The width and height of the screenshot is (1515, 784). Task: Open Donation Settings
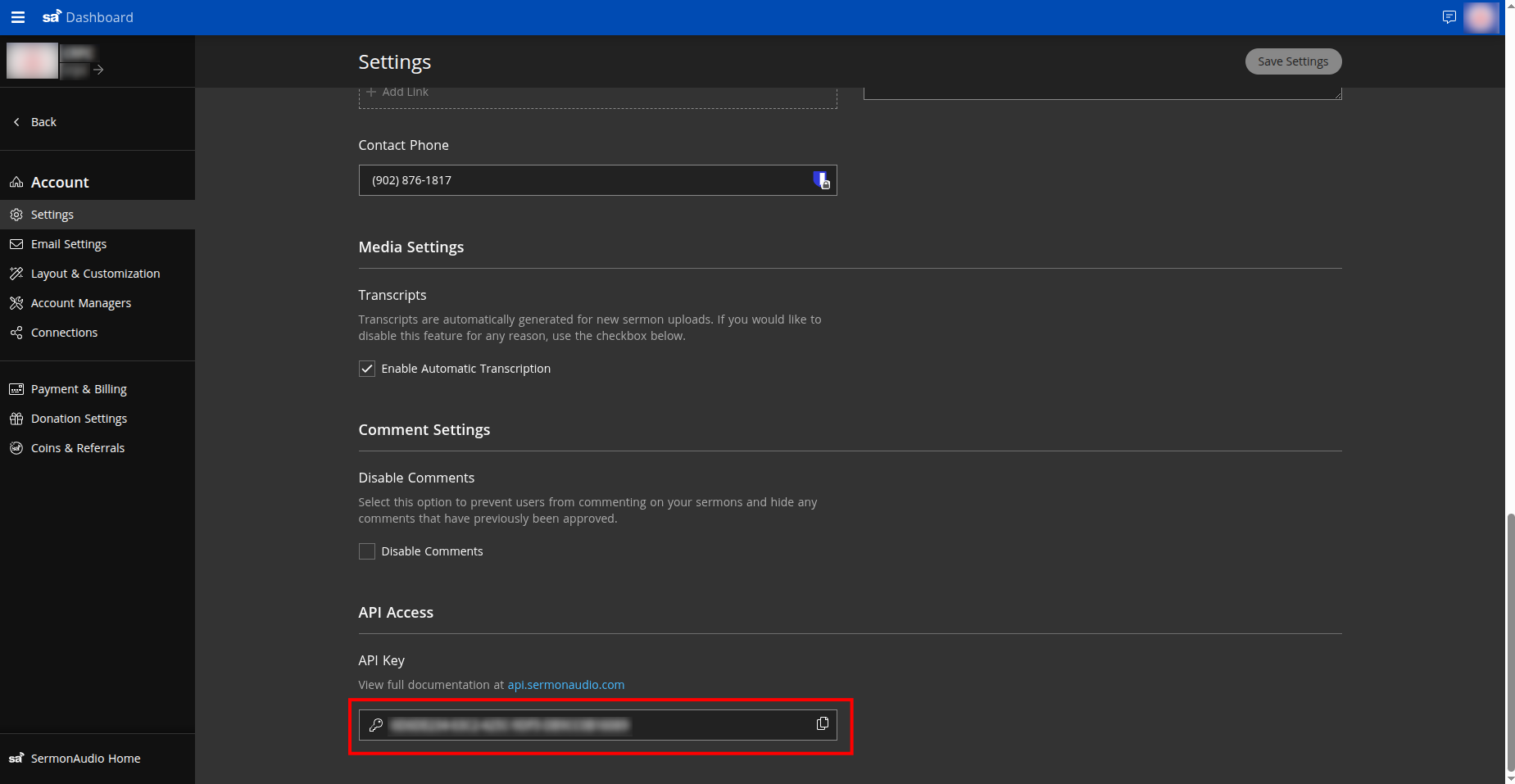pos(98,419)
